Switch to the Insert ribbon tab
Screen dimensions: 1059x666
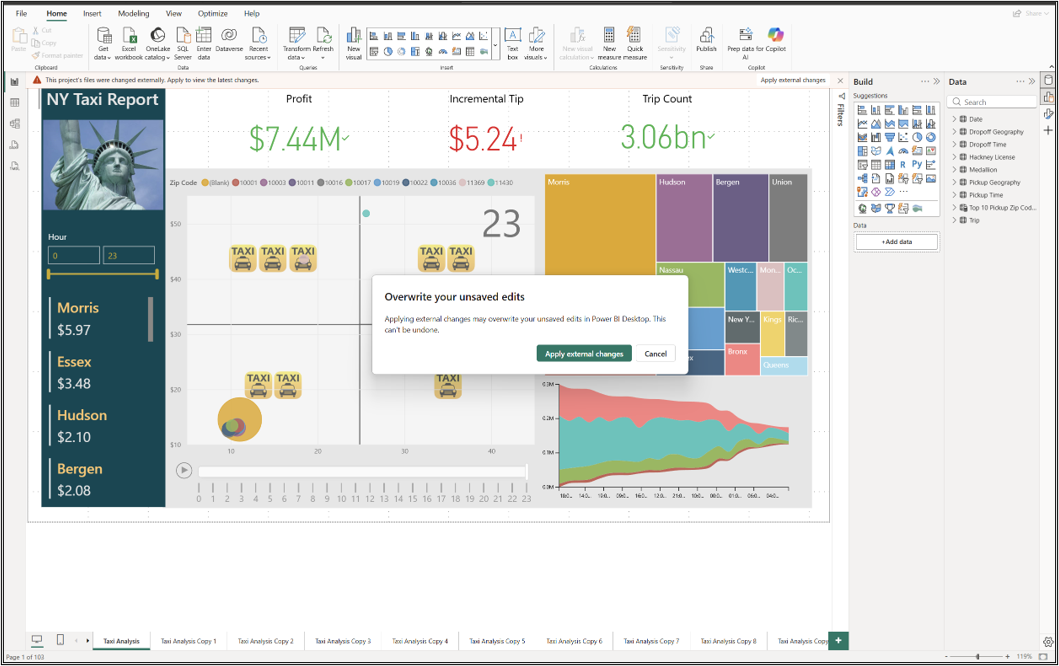(x=93, y=14)
